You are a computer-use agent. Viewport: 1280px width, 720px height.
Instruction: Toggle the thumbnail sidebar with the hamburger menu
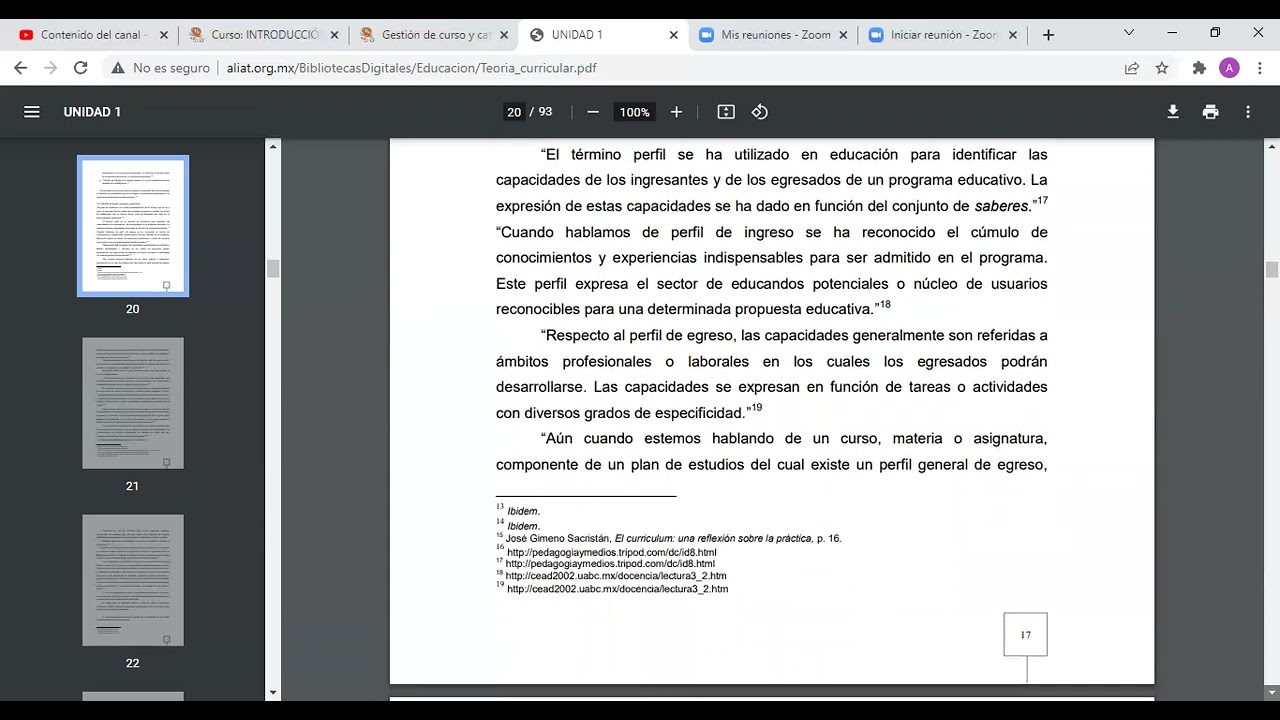click(32, 112)
